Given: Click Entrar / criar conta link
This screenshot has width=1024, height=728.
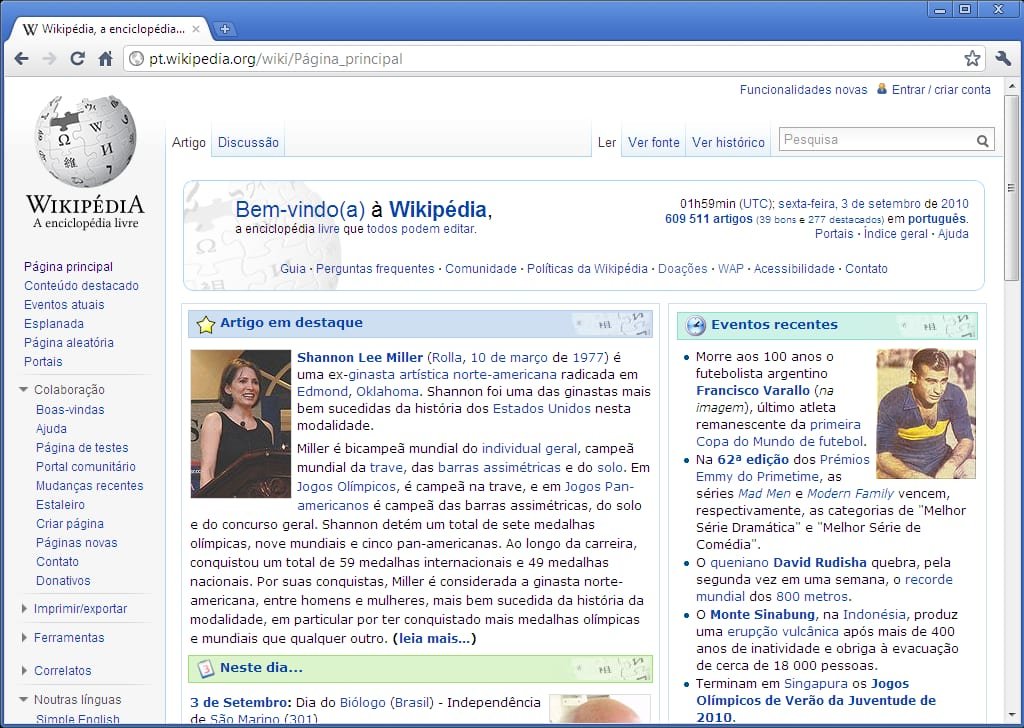Looking at the screenshot, I should (x=941, y=89).
